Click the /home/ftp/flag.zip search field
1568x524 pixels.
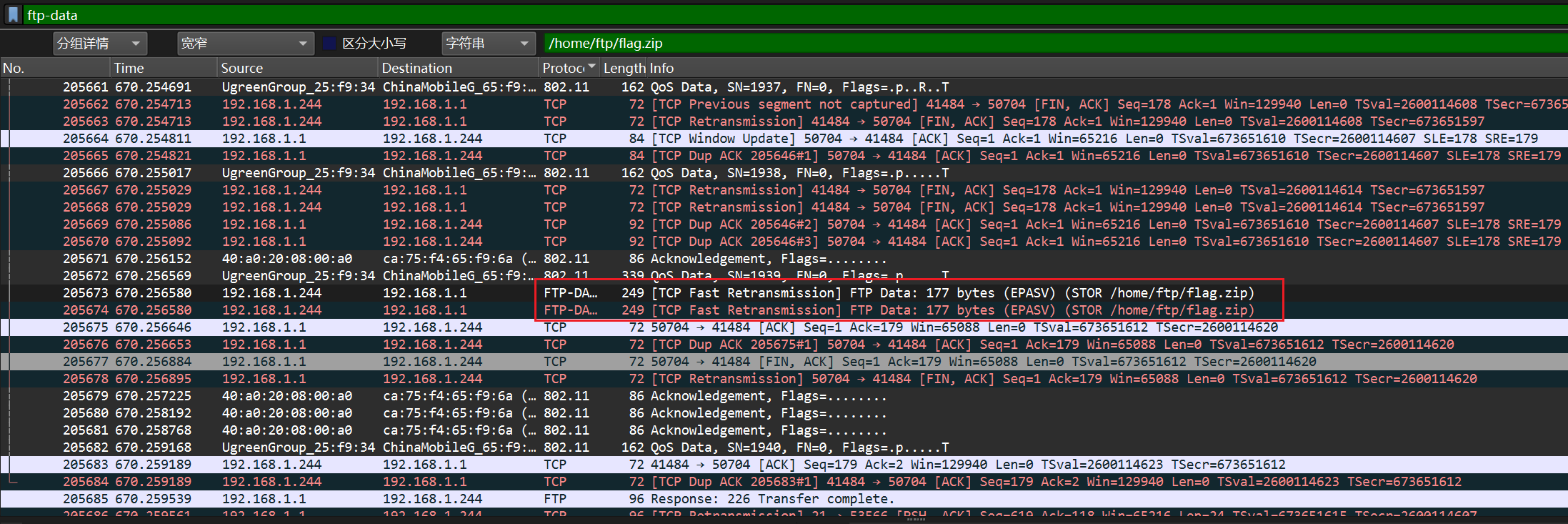(1000, 44)
